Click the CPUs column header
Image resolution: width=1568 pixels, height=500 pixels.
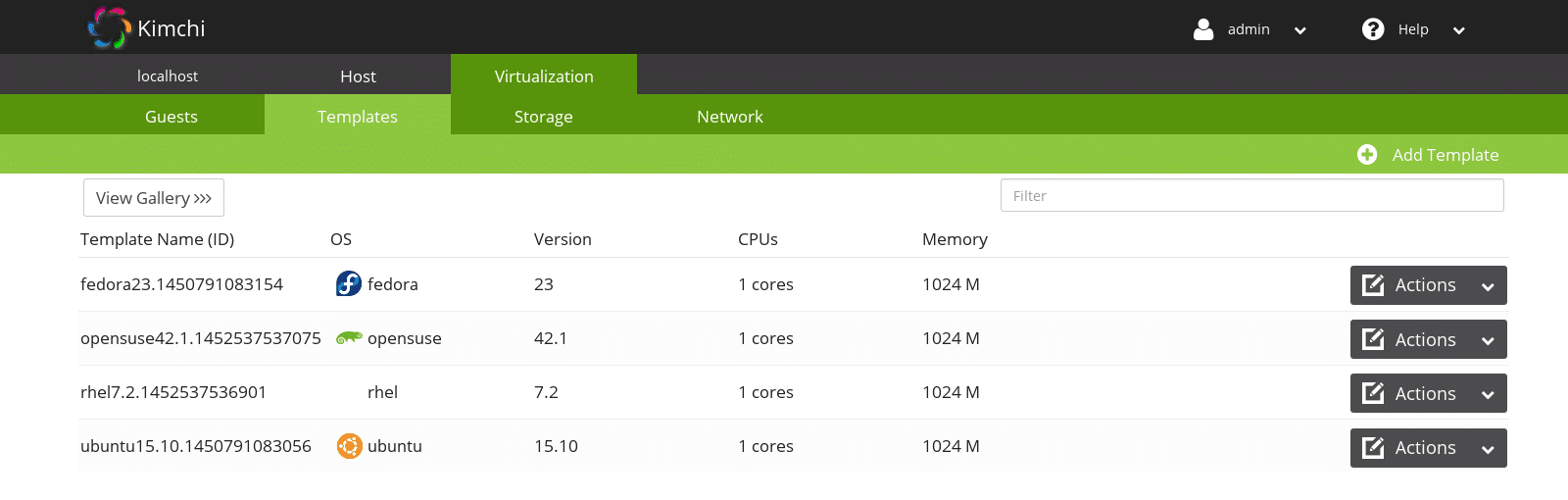[758, 239]
